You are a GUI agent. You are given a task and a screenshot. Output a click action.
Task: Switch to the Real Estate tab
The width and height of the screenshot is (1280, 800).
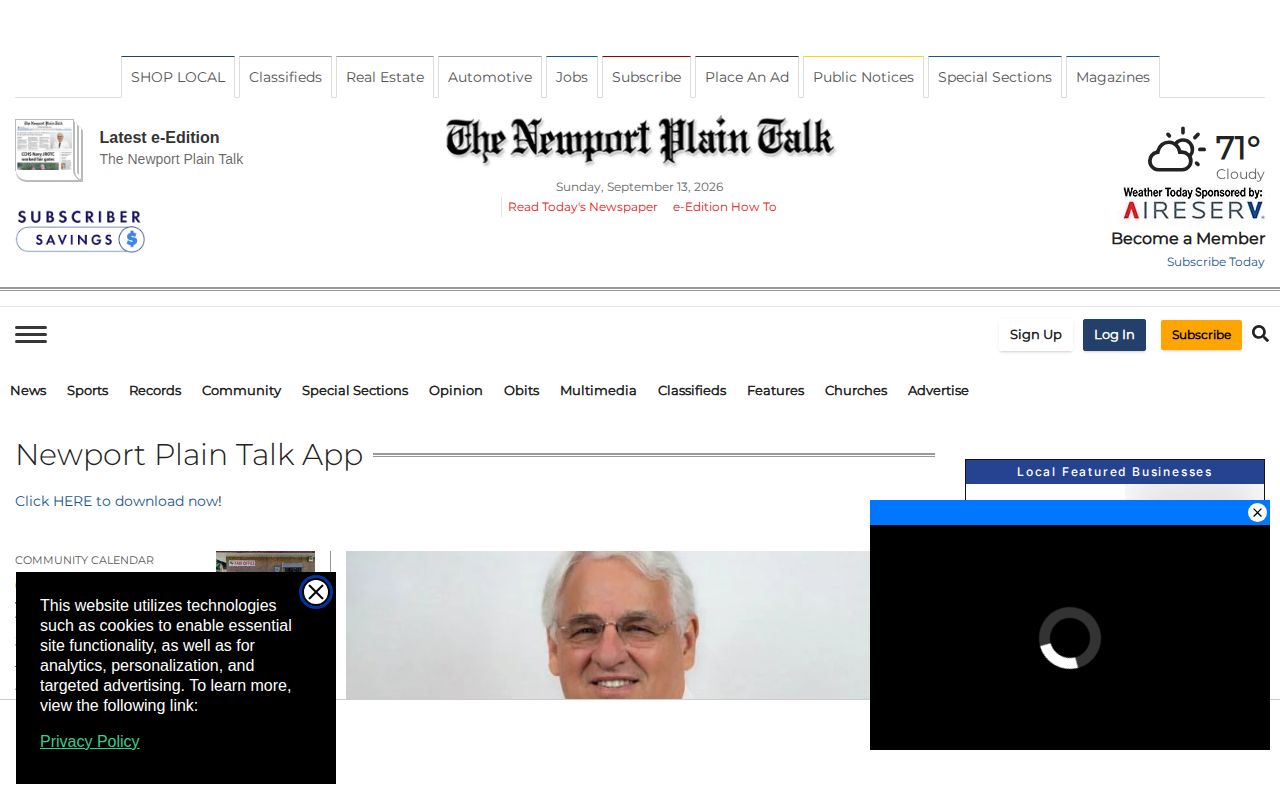pyautogui.click(x=385, y=77)
